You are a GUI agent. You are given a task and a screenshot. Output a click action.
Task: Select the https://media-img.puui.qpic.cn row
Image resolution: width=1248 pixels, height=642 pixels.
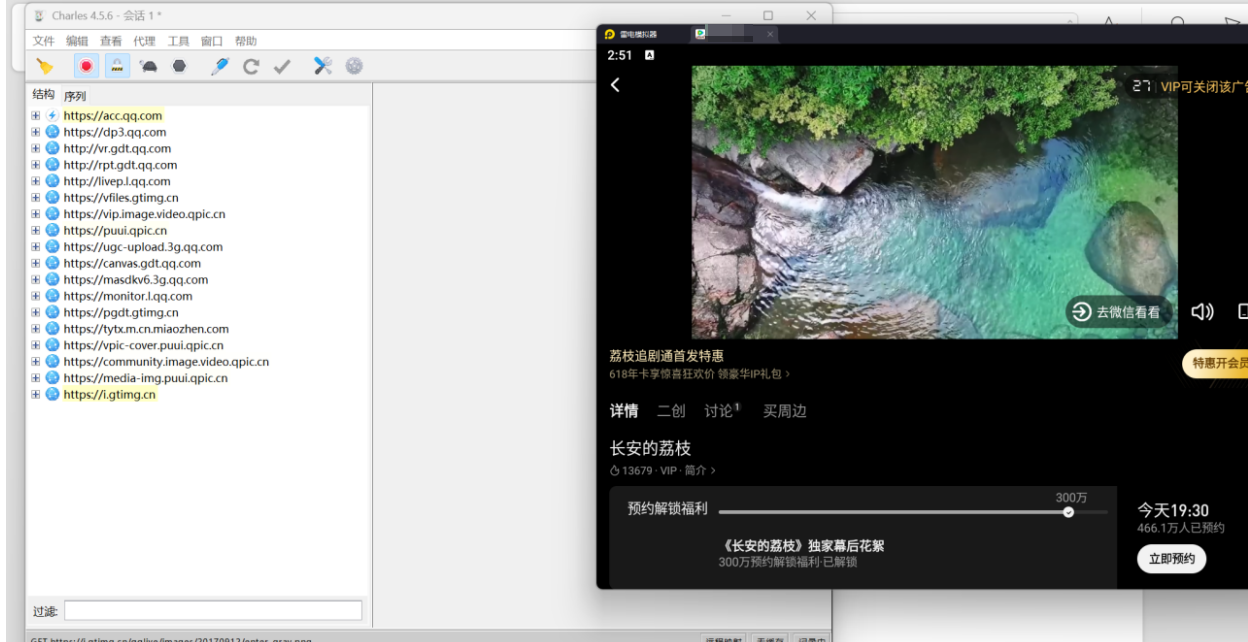(145, 378)
